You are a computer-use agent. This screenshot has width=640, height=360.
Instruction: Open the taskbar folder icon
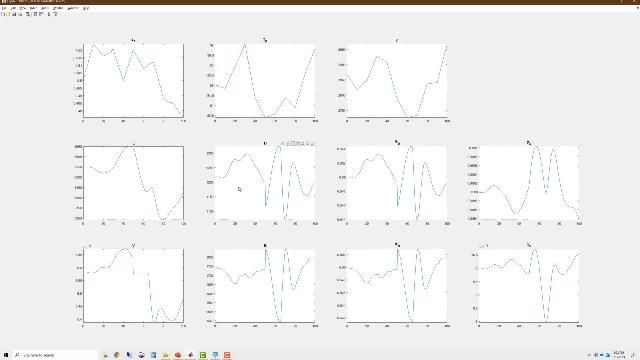pyautogui.click(x=166, y=355)
